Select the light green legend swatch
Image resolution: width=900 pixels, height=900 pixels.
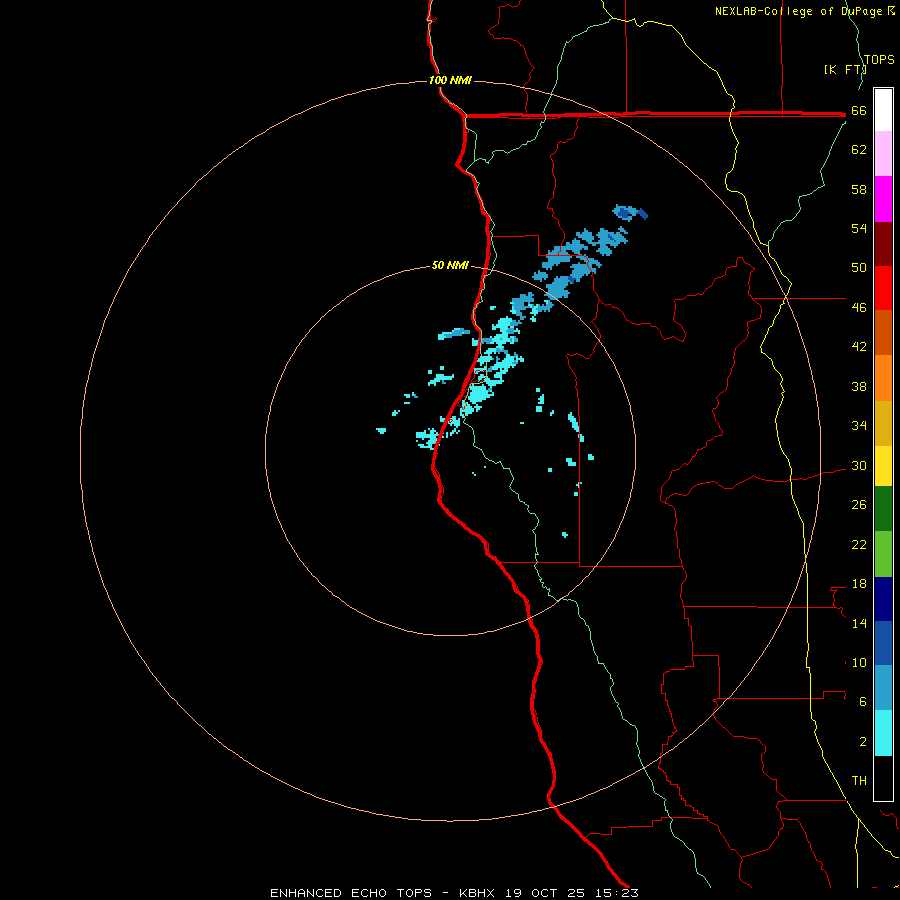(x=883, y=554)
